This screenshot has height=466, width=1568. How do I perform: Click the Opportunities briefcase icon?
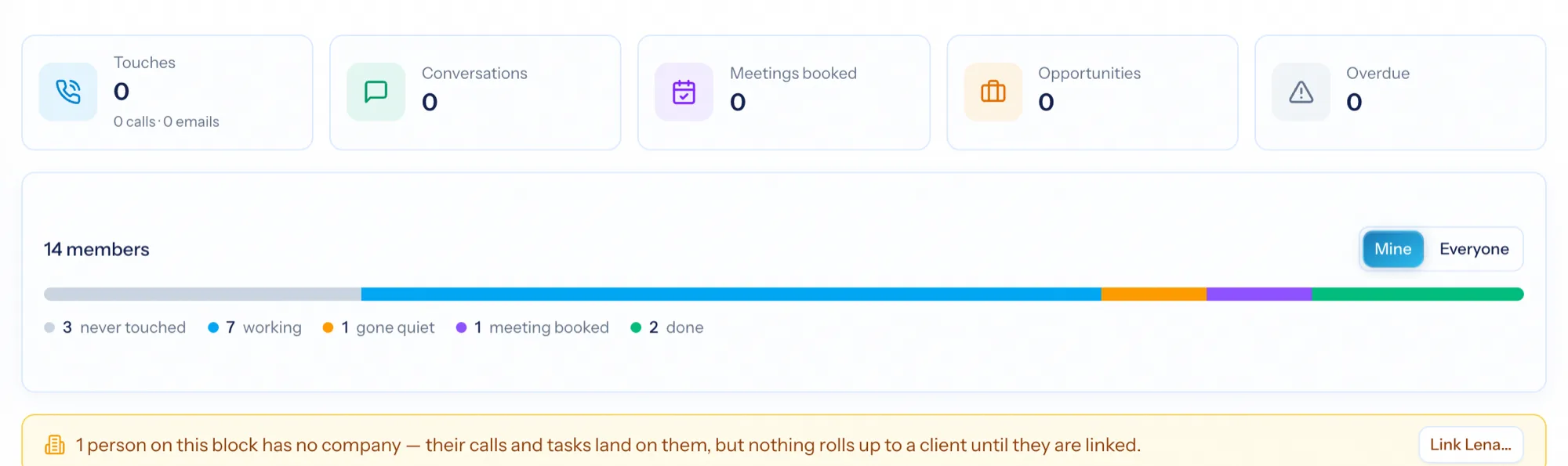point(993,92)
